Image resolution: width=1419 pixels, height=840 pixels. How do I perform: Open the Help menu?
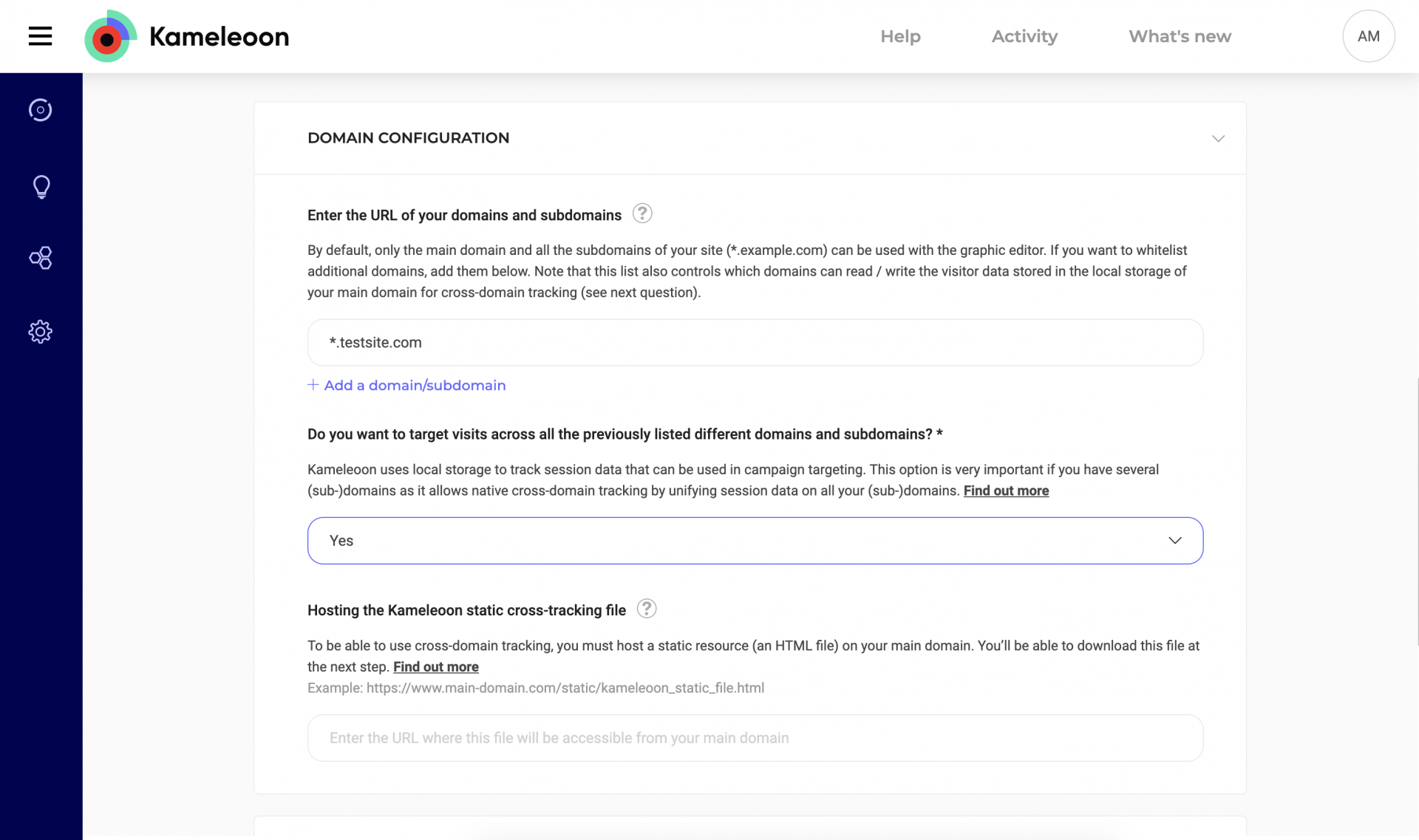pyautogui.click(x=900, y=36)
